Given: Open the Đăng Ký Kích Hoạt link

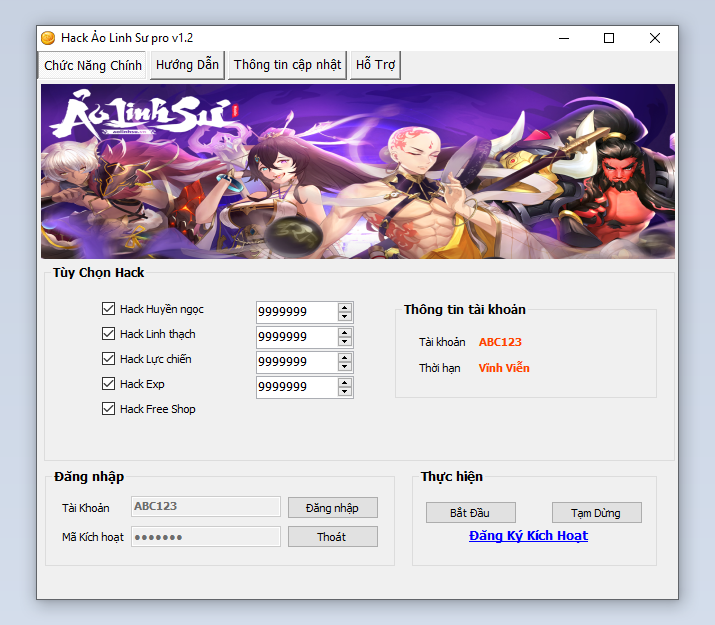Looking at the screenshot, I should (528, 536).
